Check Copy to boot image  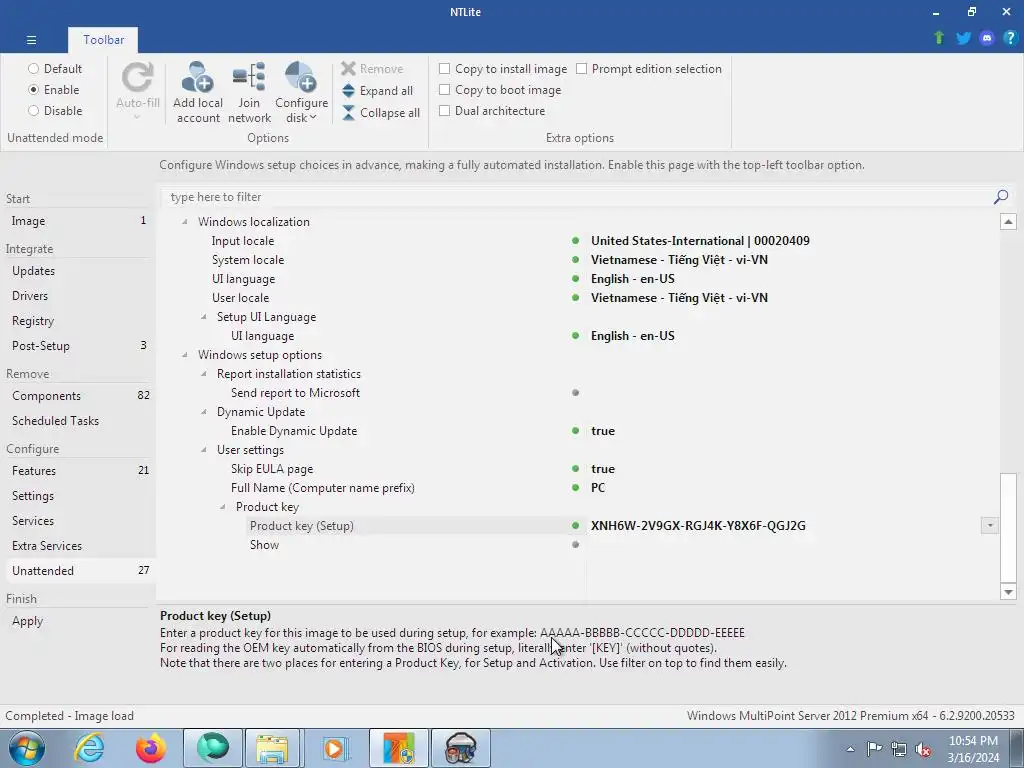pos(500,89)
